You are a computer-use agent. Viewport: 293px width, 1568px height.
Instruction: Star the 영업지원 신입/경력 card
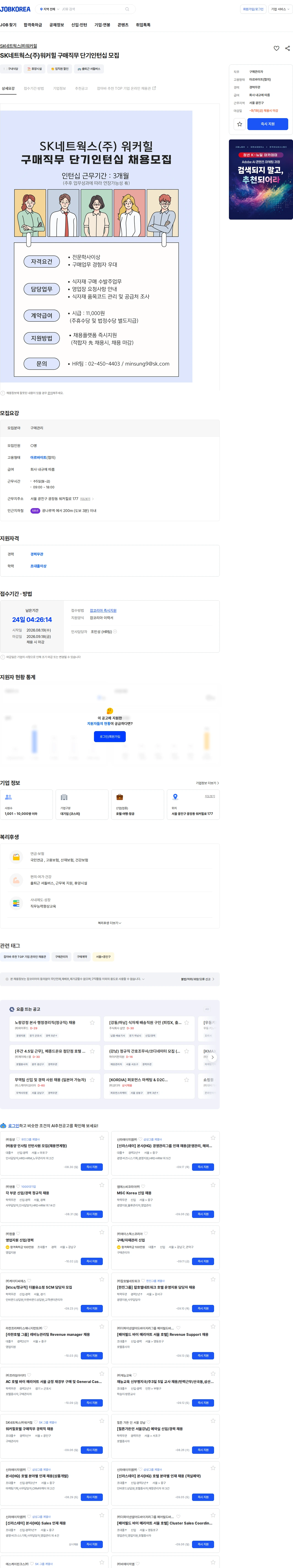coord(102,1232)
